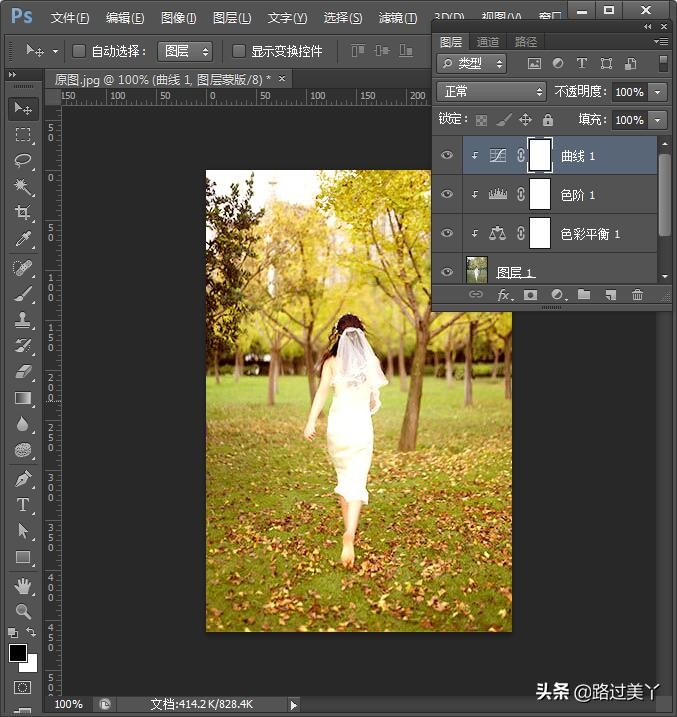Image resolution: width=677 pixels, height=717 pixels.
Task: Open the 滤镜(T) menu
Action: [398, 18]
